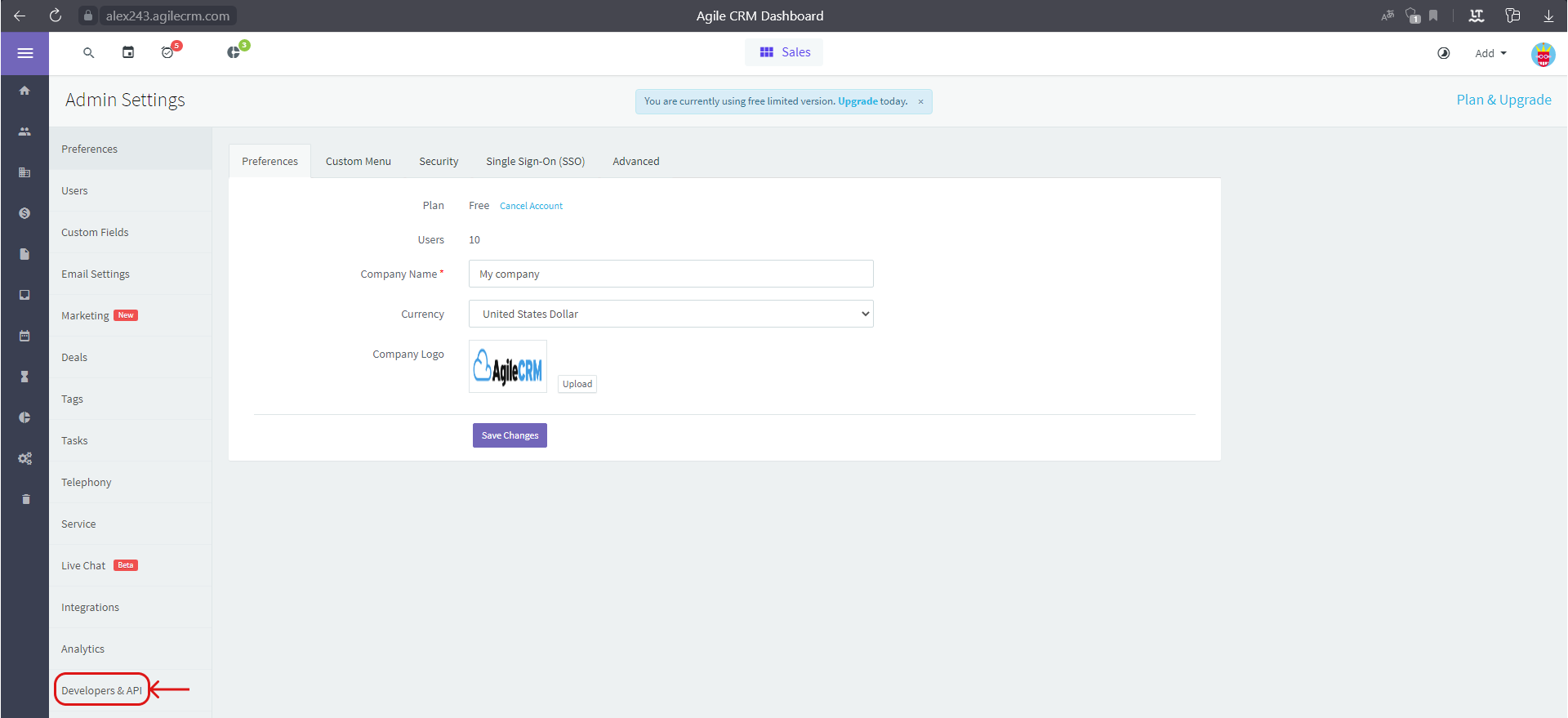Open Users in the settings sidebar

(130, 190)
